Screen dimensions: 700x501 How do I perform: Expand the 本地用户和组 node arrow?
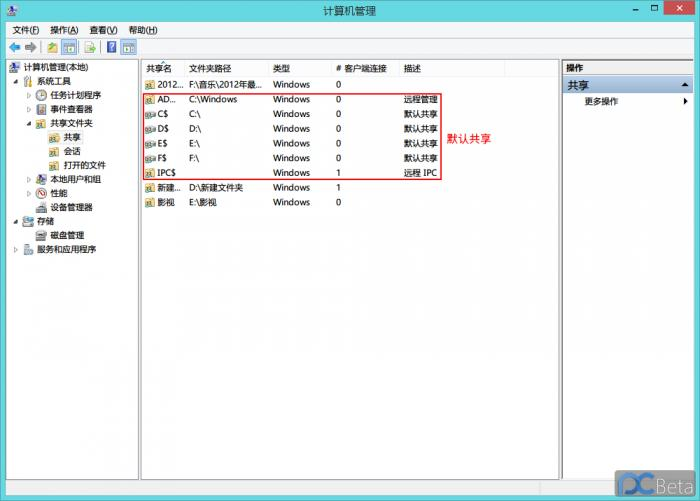click(29, 180)
